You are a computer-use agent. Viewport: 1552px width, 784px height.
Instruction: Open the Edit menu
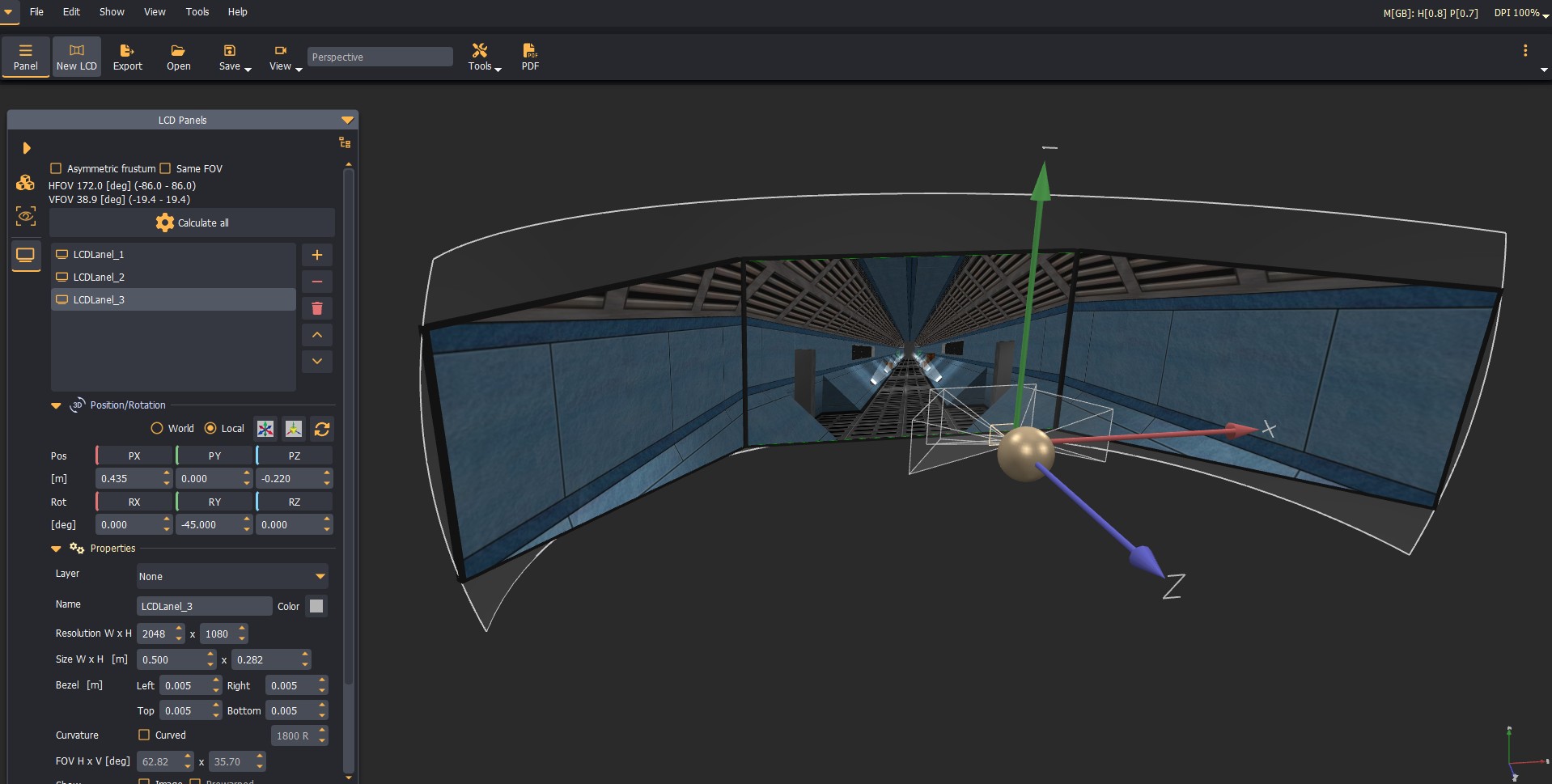pyautogui.click(x=71, y=12)
